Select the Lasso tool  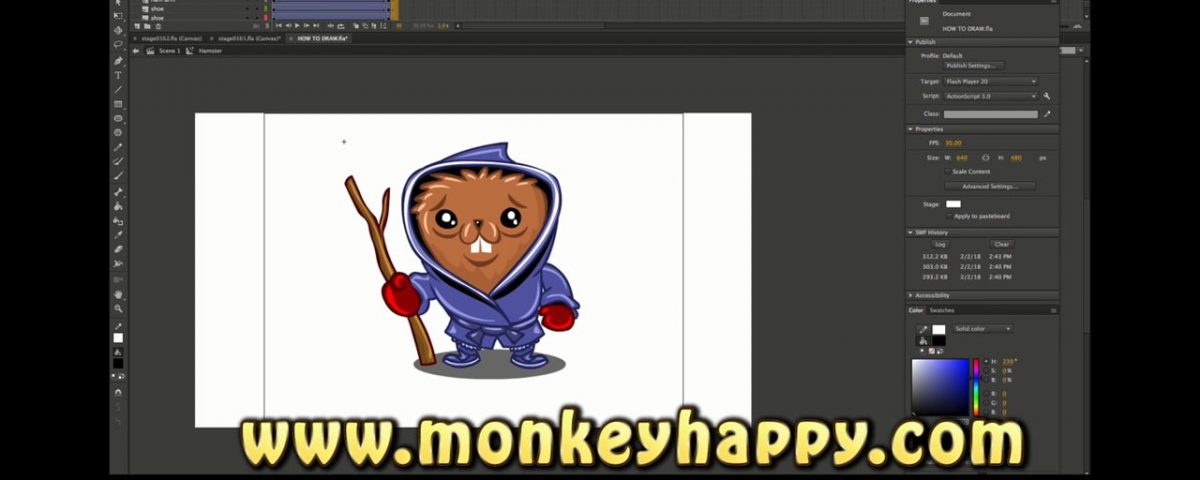coord(118,44)
